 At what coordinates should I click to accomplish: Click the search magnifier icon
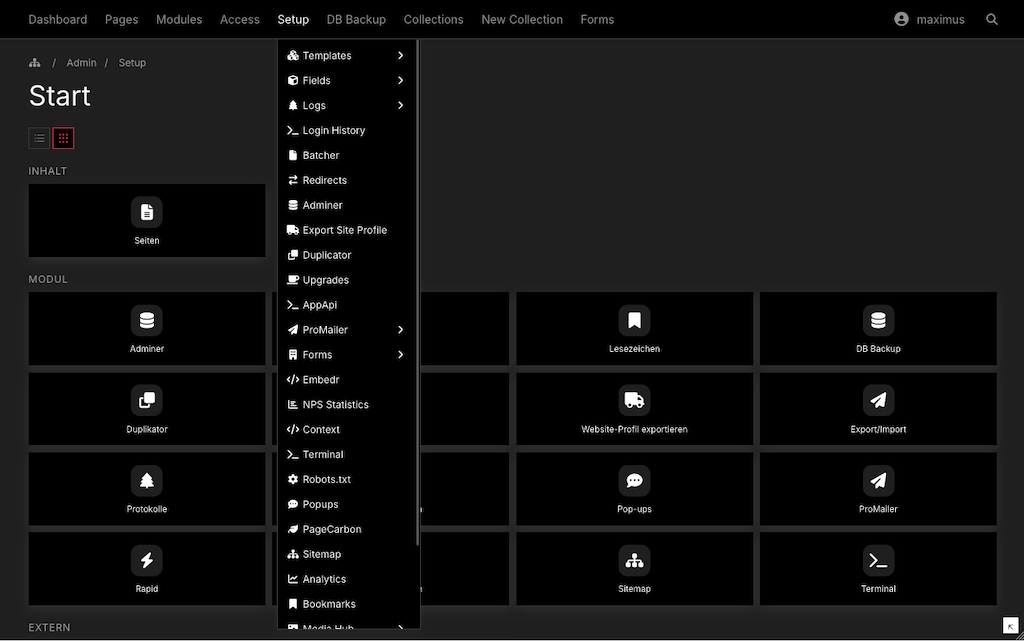click(x=991, y=19)
